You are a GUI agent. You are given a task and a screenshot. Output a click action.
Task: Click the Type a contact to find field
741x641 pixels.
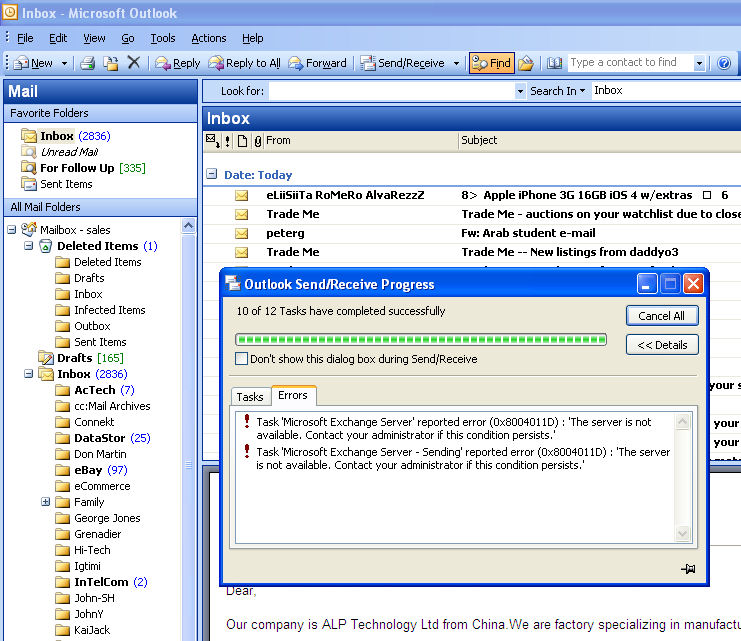(x=630, y=62)
